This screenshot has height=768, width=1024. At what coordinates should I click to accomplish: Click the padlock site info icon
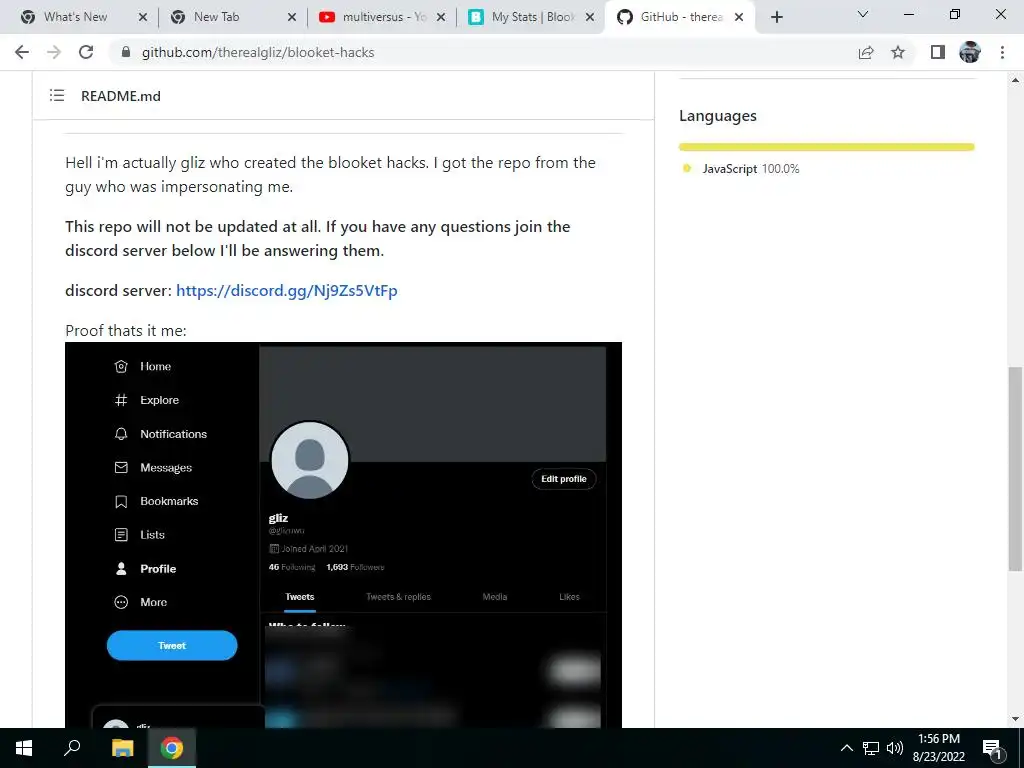click(126, 52)
